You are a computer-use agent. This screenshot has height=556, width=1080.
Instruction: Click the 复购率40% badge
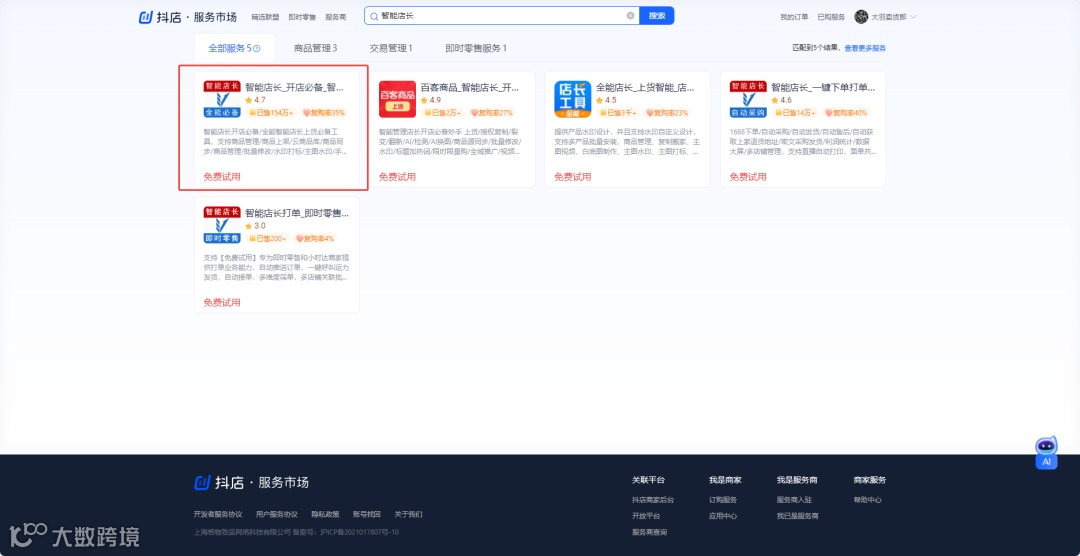pos(847,112)
